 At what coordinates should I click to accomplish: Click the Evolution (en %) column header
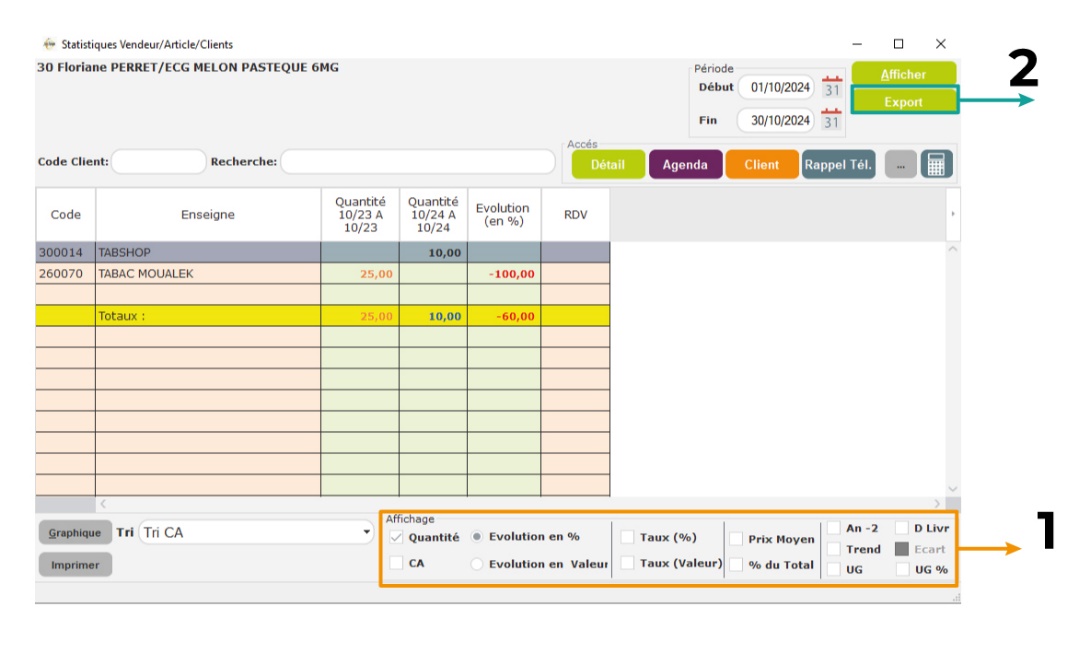point(504,215)
